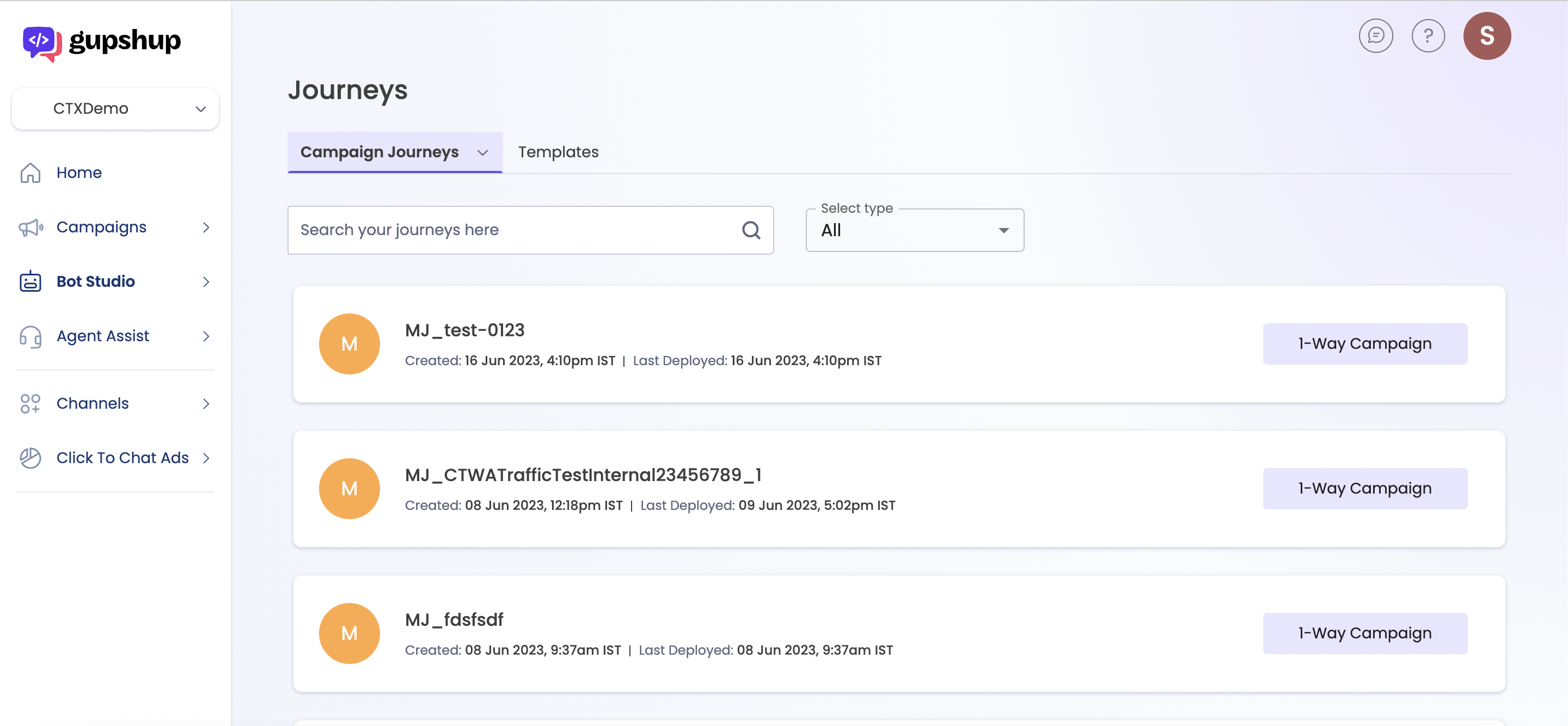Open the help question mark icon

pos(1428,36)
